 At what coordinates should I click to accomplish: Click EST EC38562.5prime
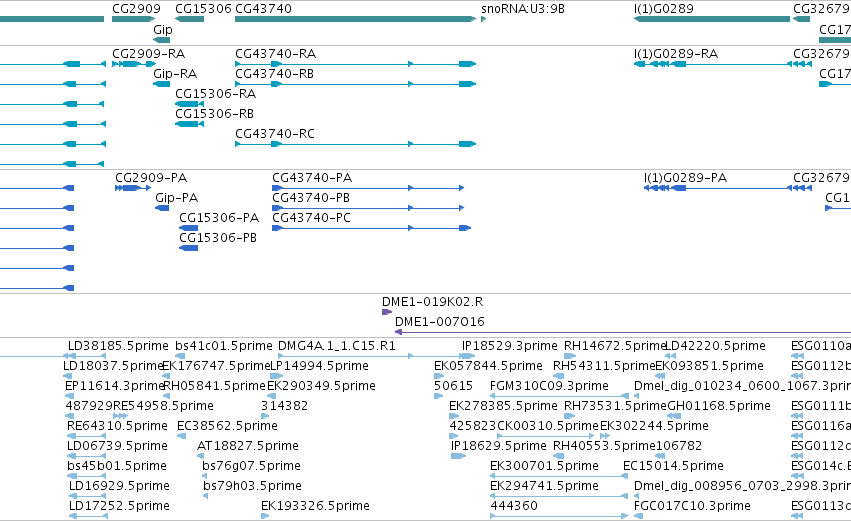(227, 427)
